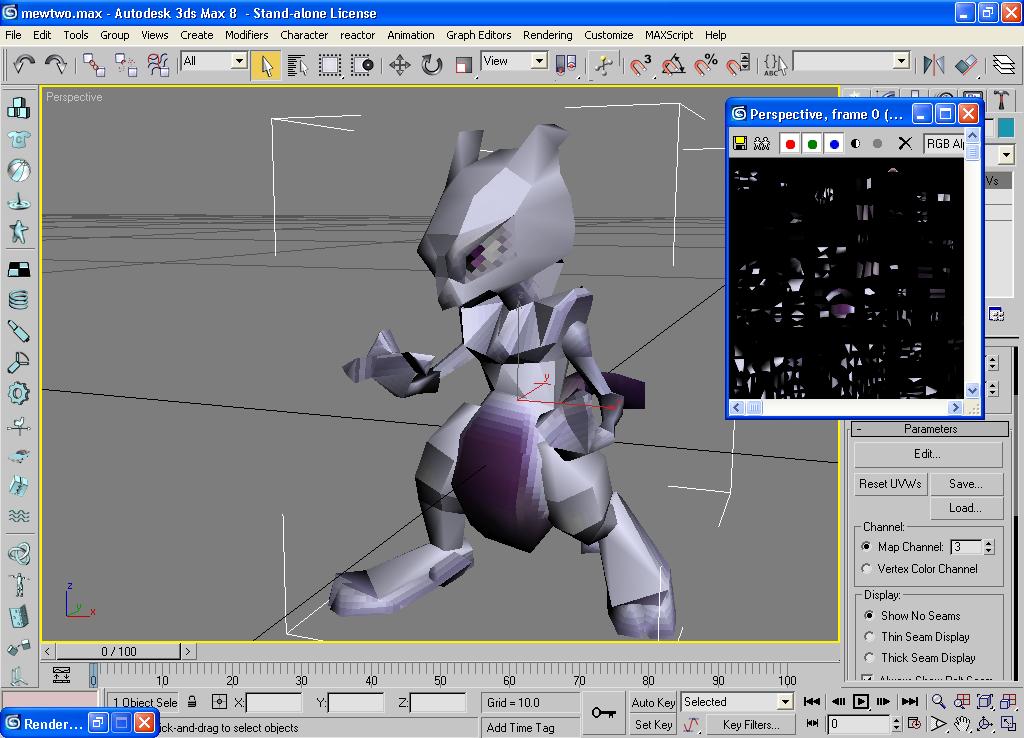1024x738 pixels.
Task: Select the Select and Move tool
Action: coord(399,65)
